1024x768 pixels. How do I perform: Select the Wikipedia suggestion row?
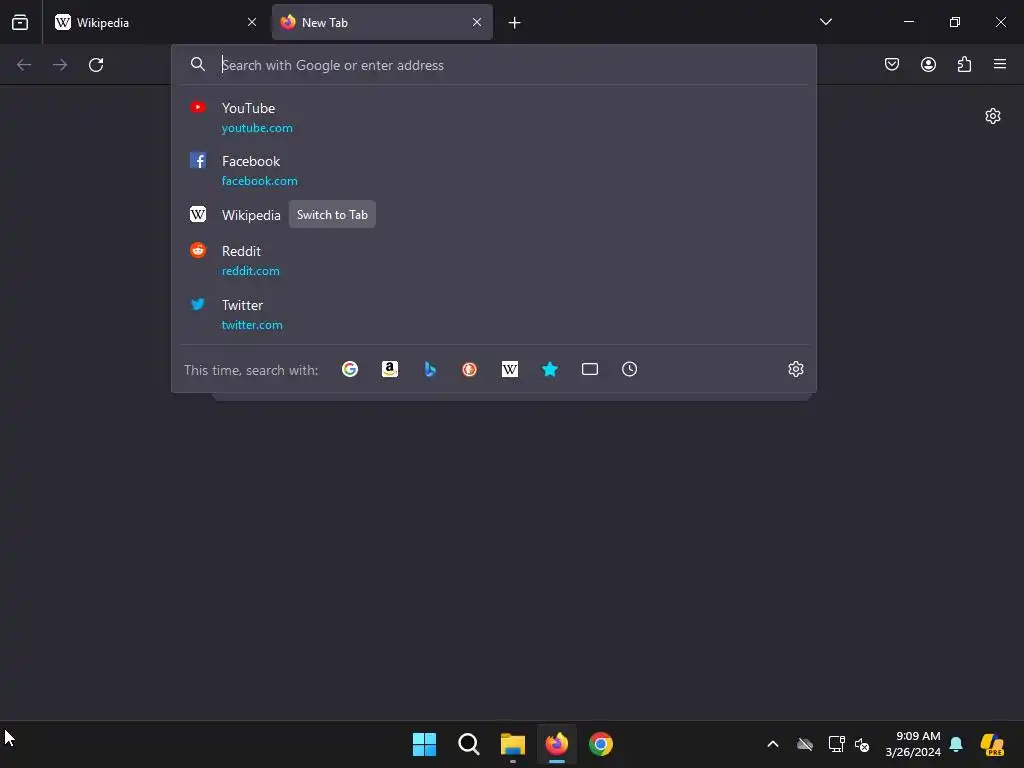point(494,215)
